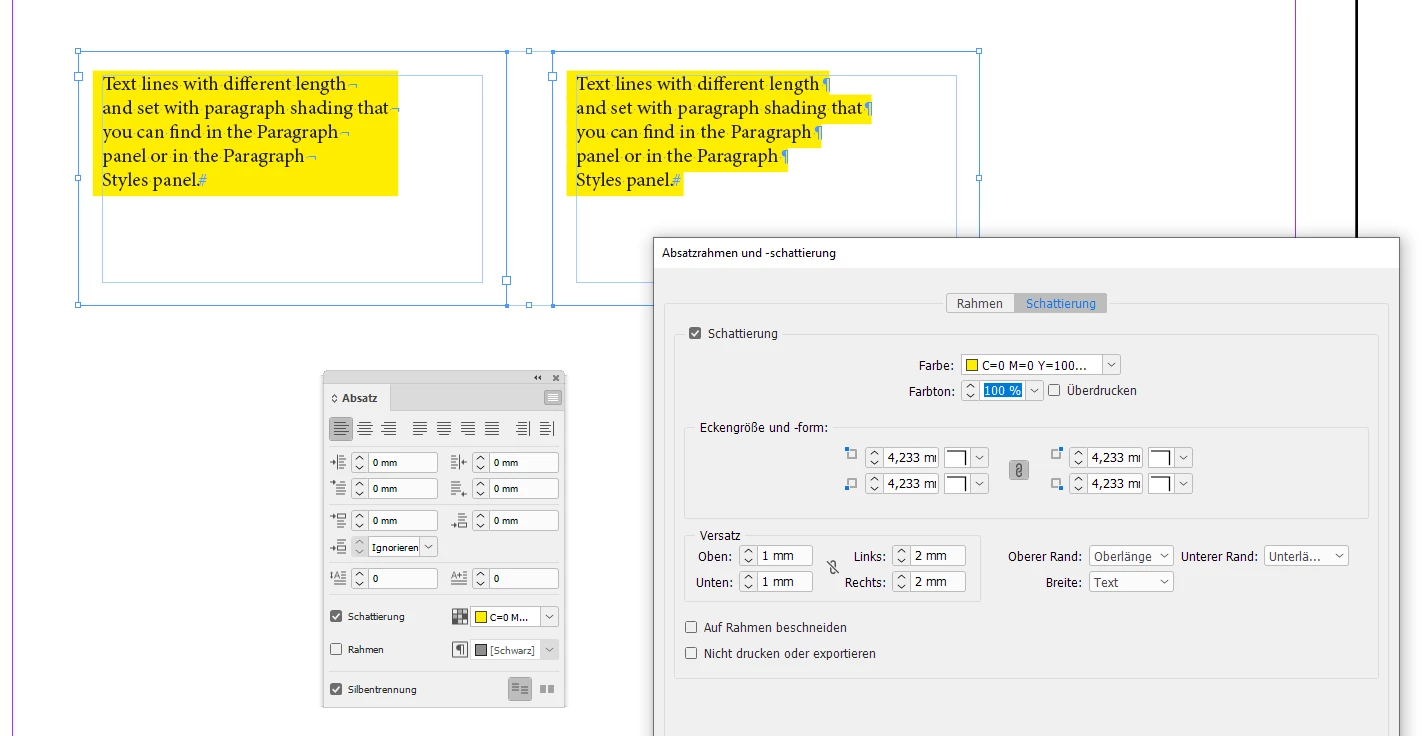
Task: Click the Farbton 100 % field
Action: click(1003, 391)
